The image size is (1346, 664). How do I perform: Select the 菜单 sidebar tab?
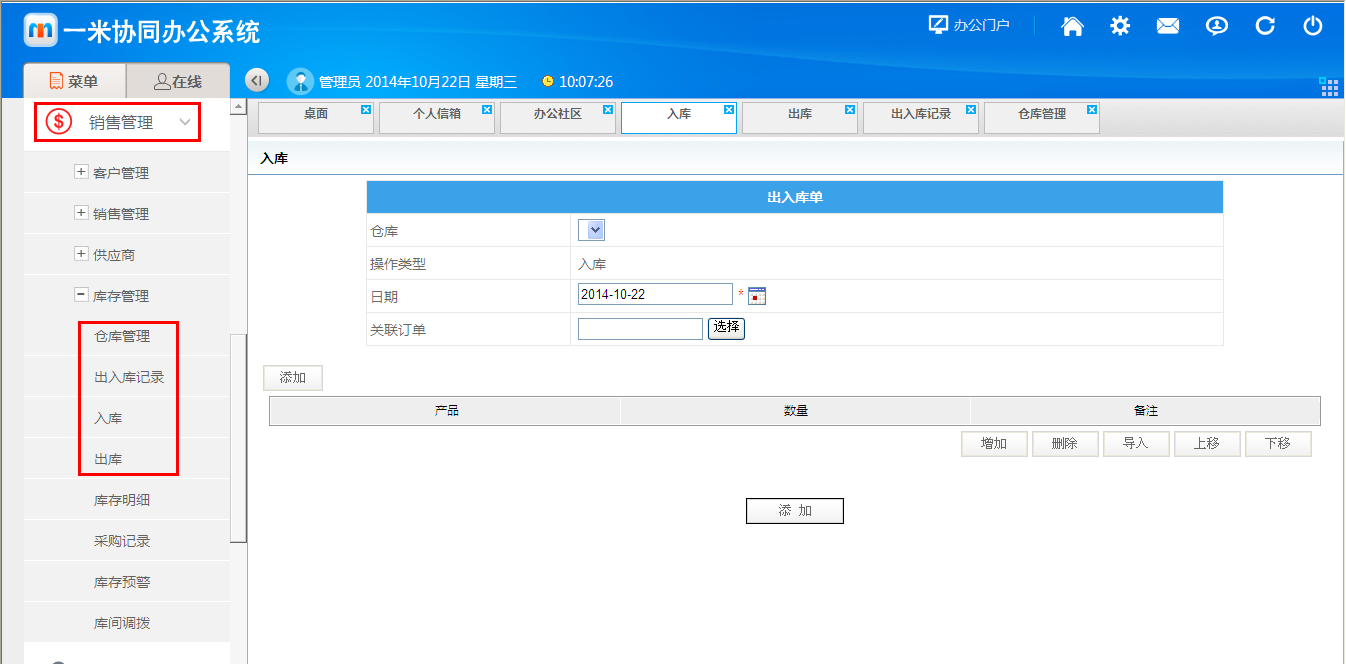tap(75, 81)
